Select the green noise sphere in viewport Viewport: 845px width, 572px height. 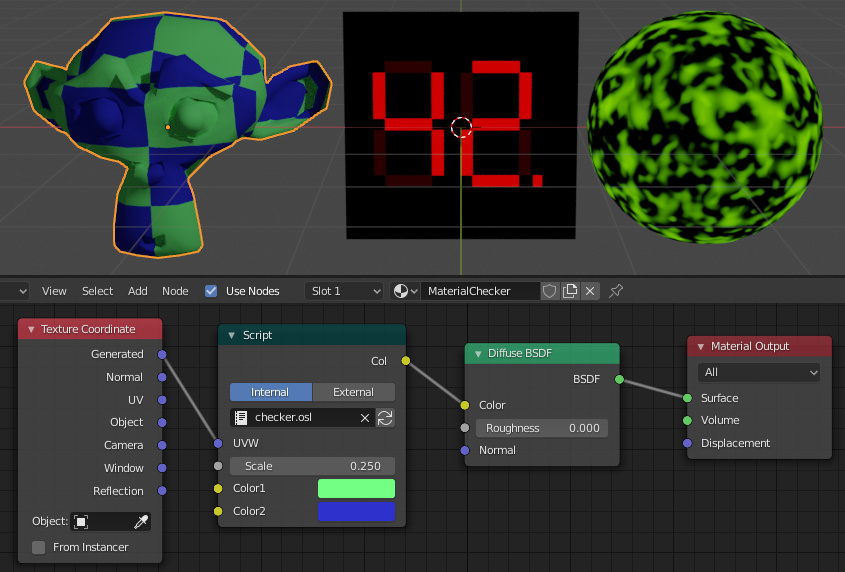tap(705, 128)
